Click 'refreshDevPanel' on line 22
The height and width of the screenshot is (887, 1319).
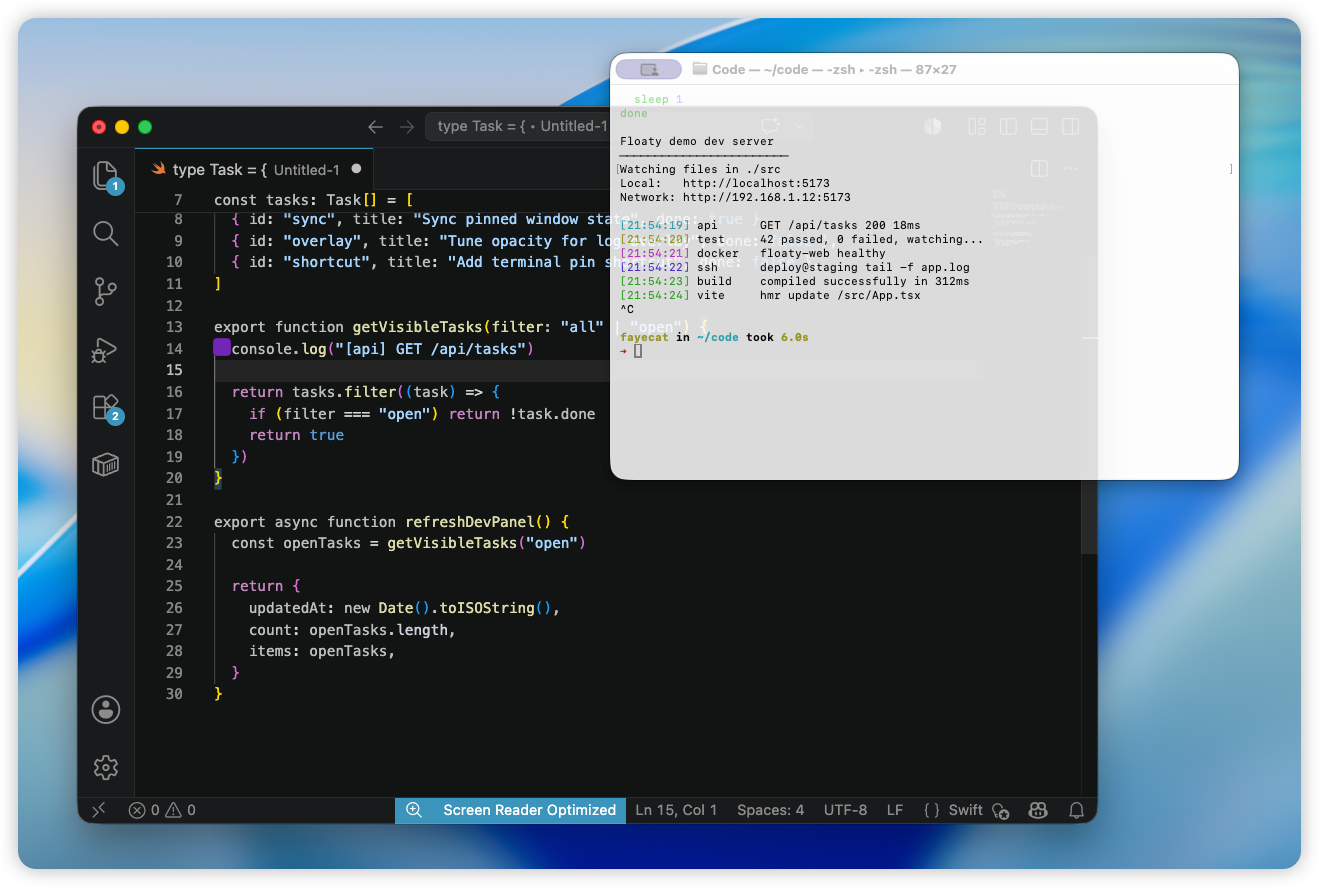(469, 522)
